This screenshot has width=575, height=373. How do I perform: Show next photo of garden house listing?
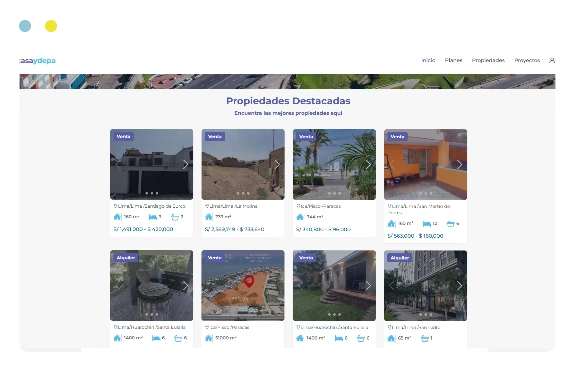point(368,286)
